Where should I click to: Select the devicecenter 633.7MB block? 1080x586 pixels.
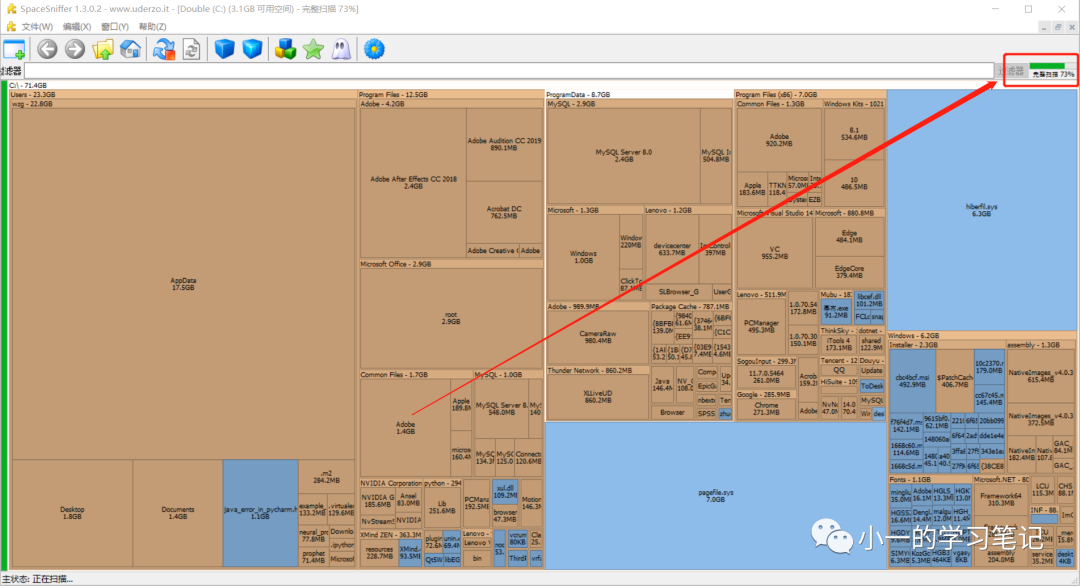coord(672,249)
